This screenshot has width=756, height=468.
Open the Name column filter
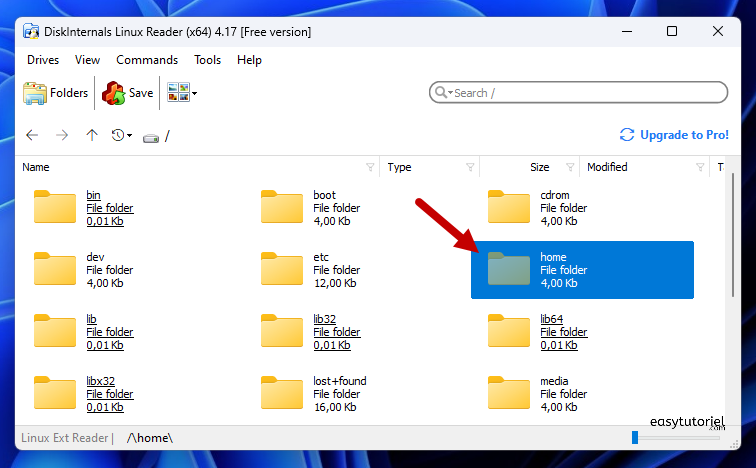pyautogui.click(x=370, y=167)
